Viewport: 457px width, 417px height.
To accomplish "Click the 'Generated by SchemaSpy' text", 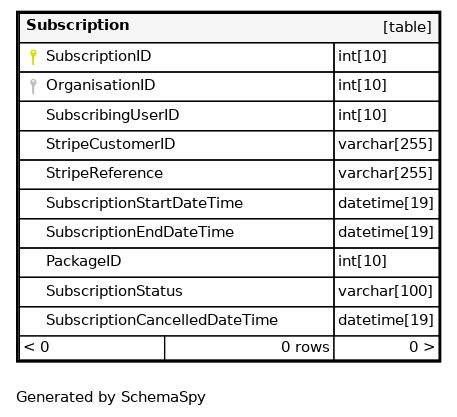I will [111, 397].
